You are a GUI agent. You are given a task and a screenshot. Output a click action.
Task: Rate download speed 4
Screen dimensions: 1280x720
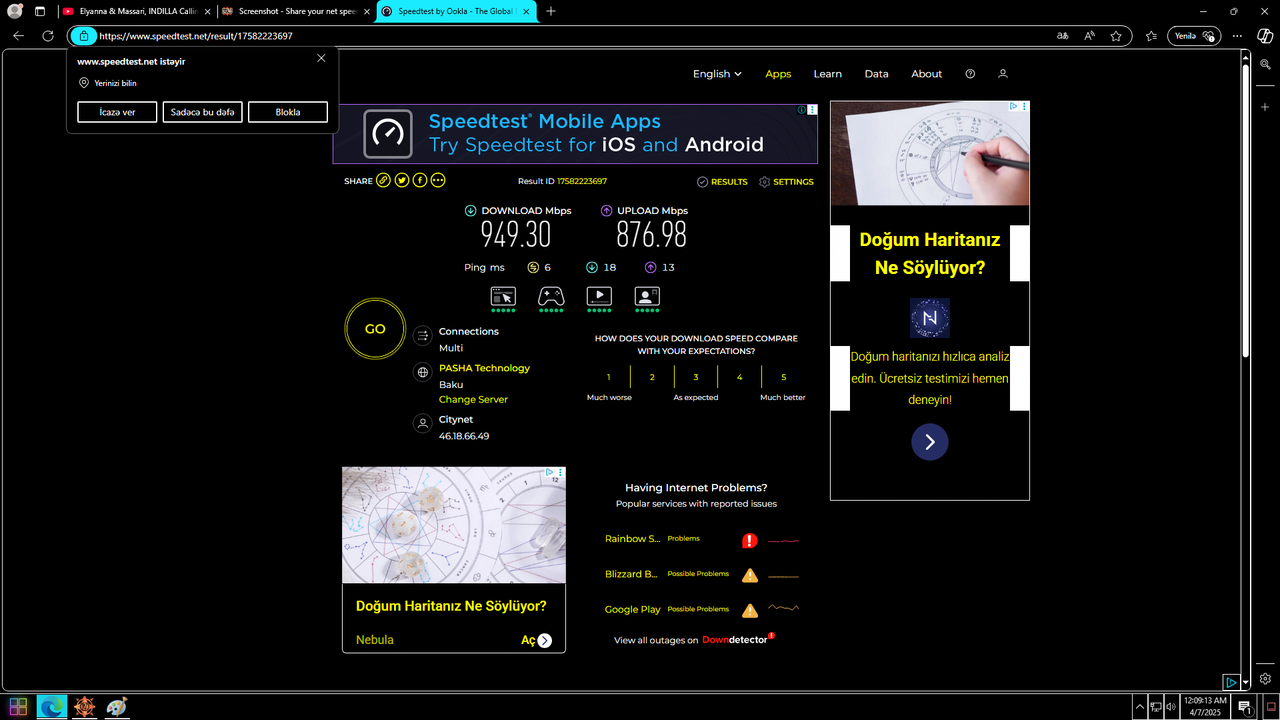pos(740,377)
